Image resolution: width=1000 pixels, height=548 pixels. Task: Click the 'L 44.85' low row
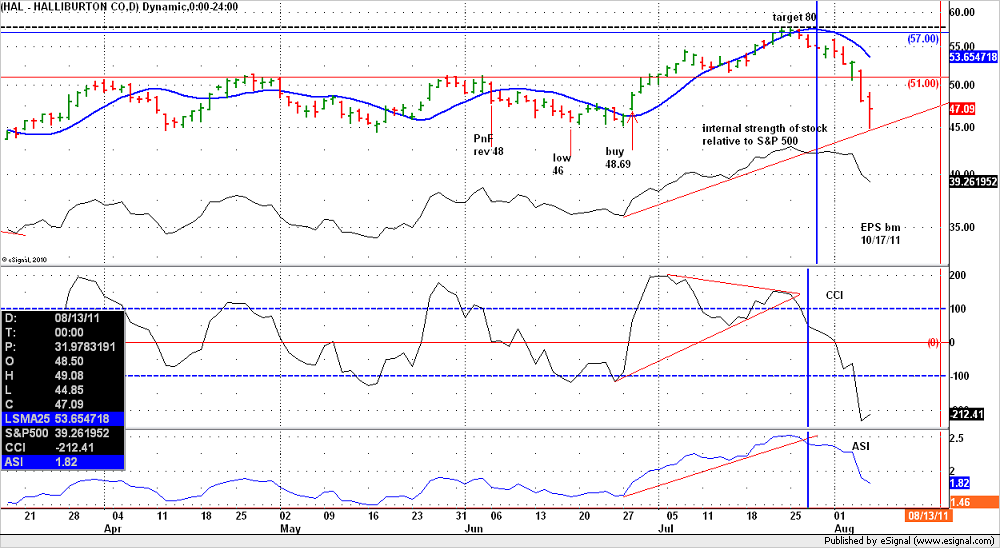click(x=63, y=390)
